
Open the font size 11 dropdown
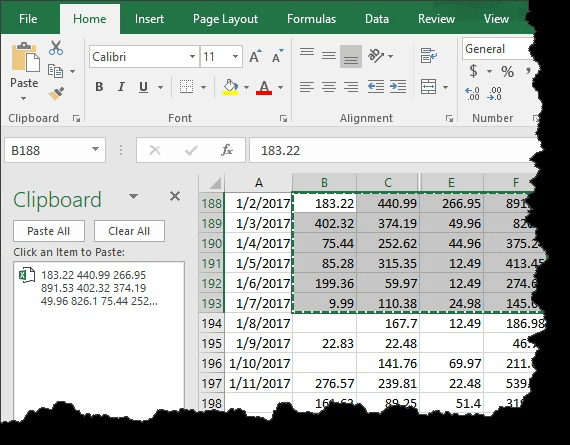[235, 56]
